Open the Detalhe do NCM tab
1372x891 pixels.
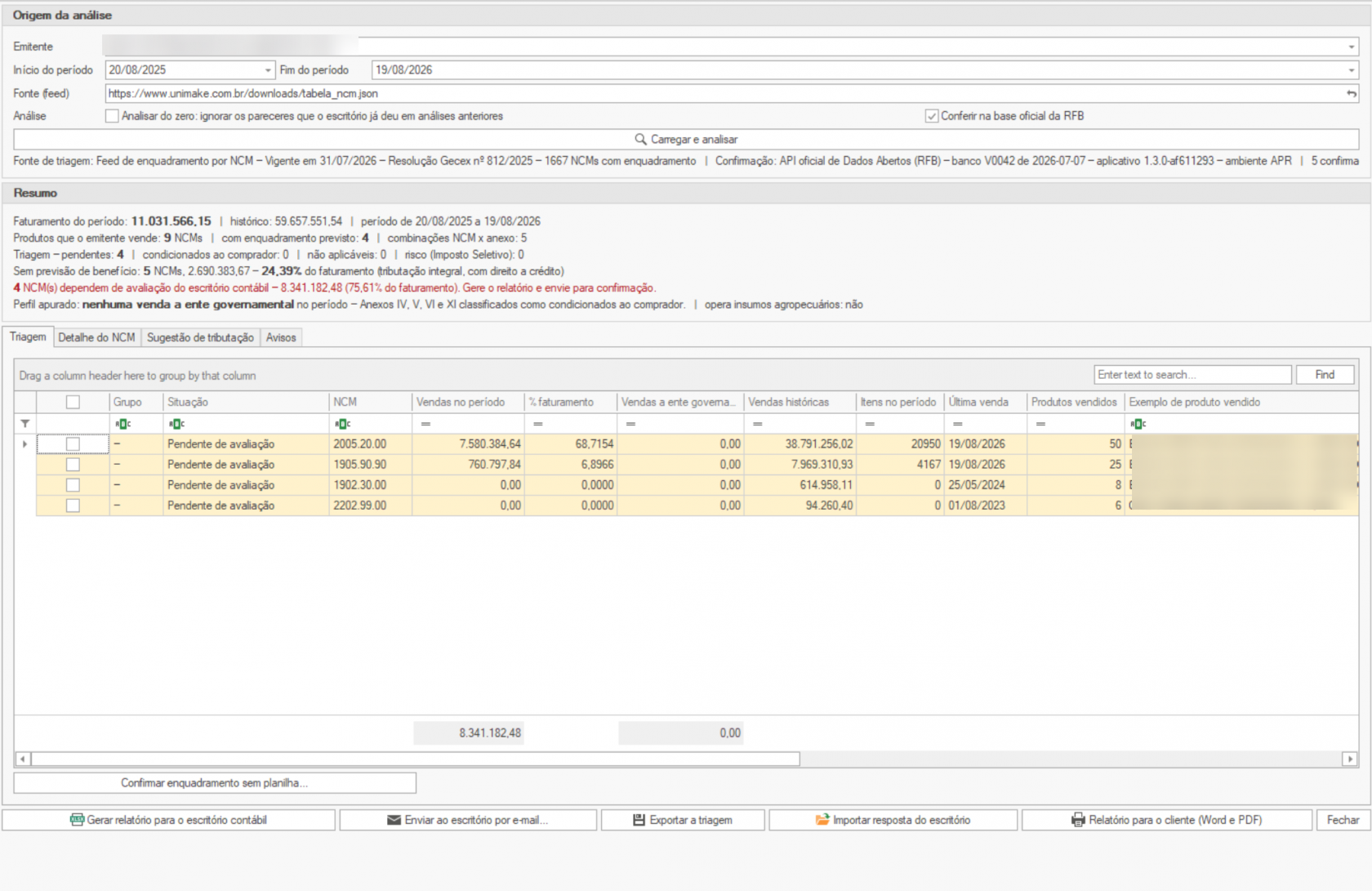click(x=96, y=337)
